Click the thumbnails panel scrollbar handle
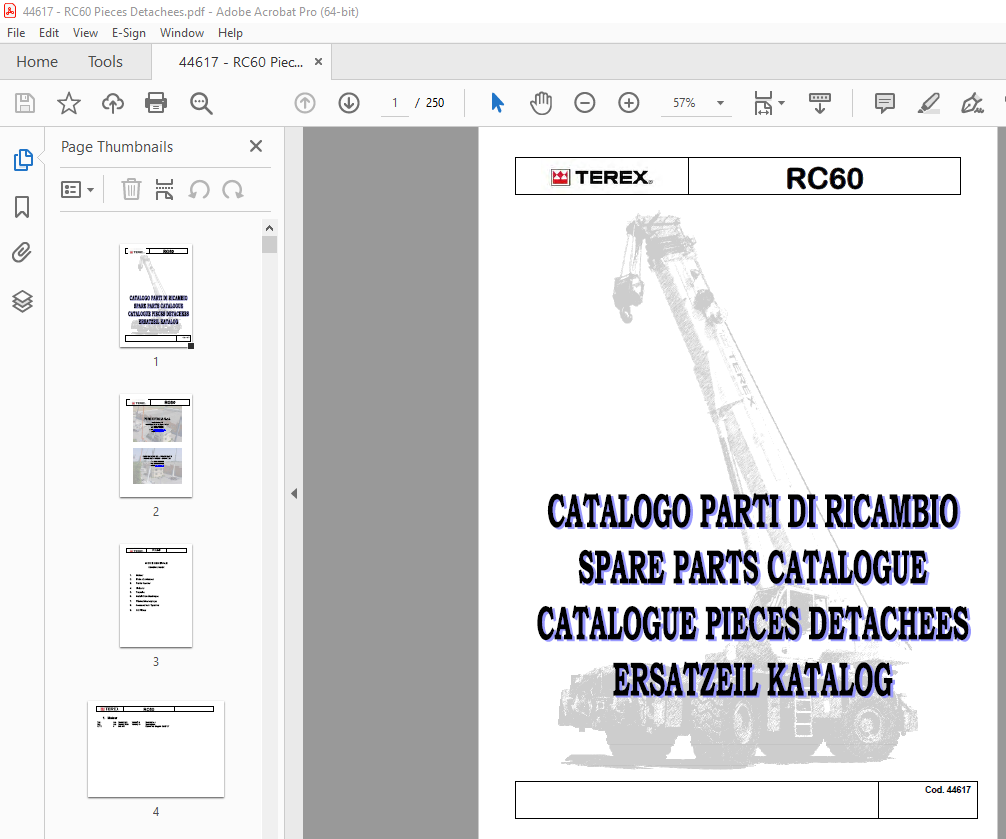Screen dimensions: 1006x839 [269, 244]
